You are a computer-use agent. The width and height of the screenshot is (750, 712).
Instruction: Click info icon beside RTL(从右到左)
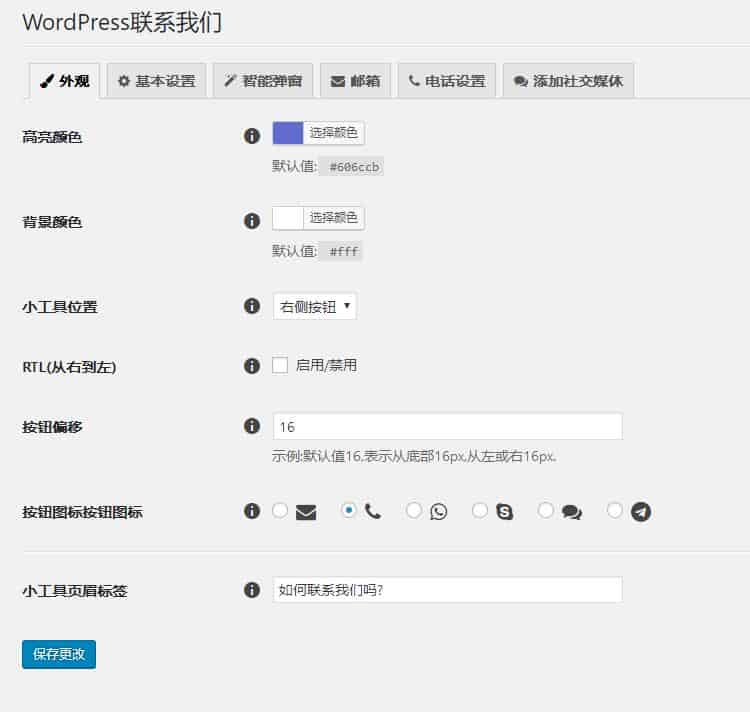(252, 366)
